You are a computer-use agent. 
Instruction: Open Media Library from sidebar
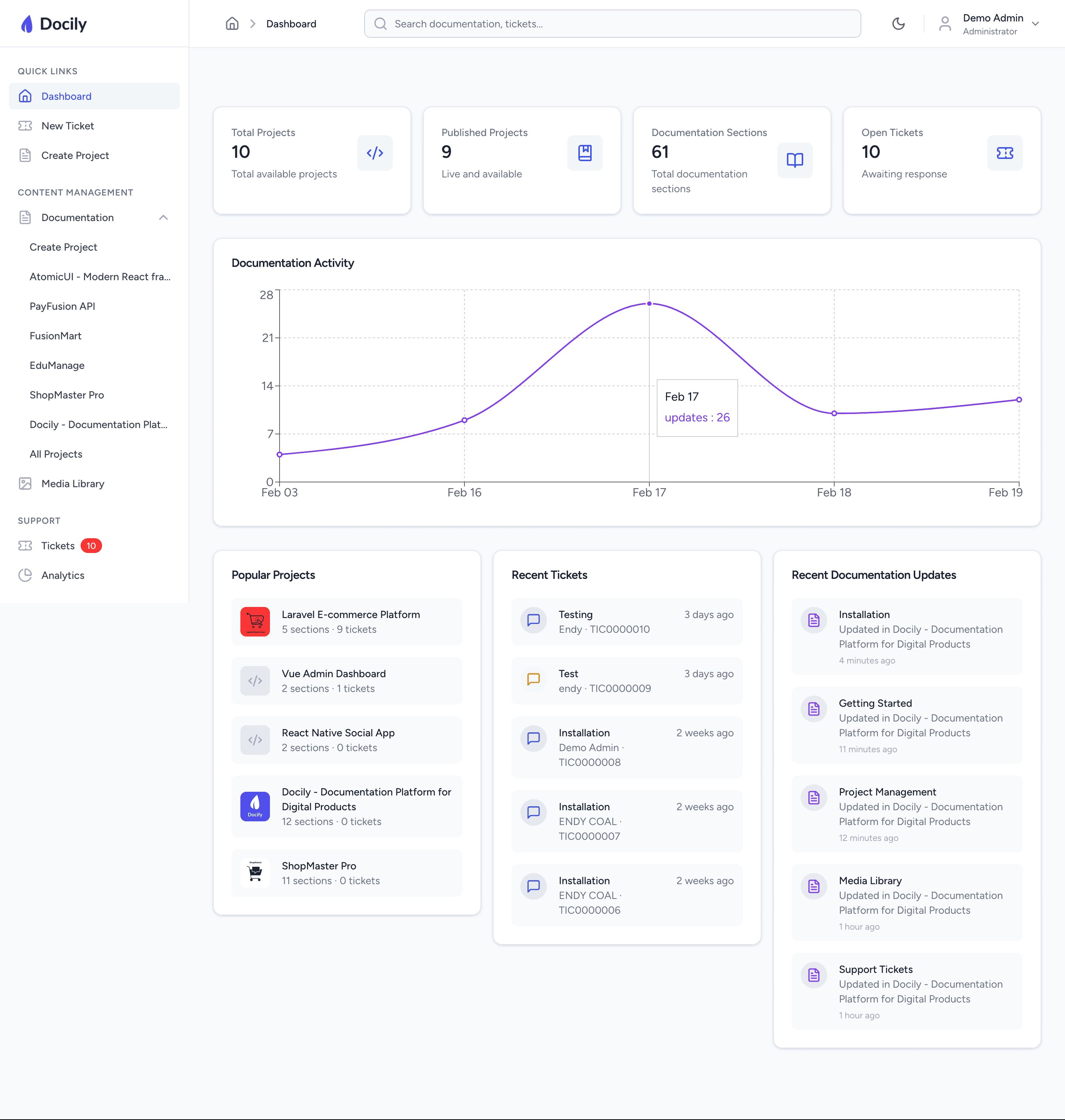coord(73,484)
